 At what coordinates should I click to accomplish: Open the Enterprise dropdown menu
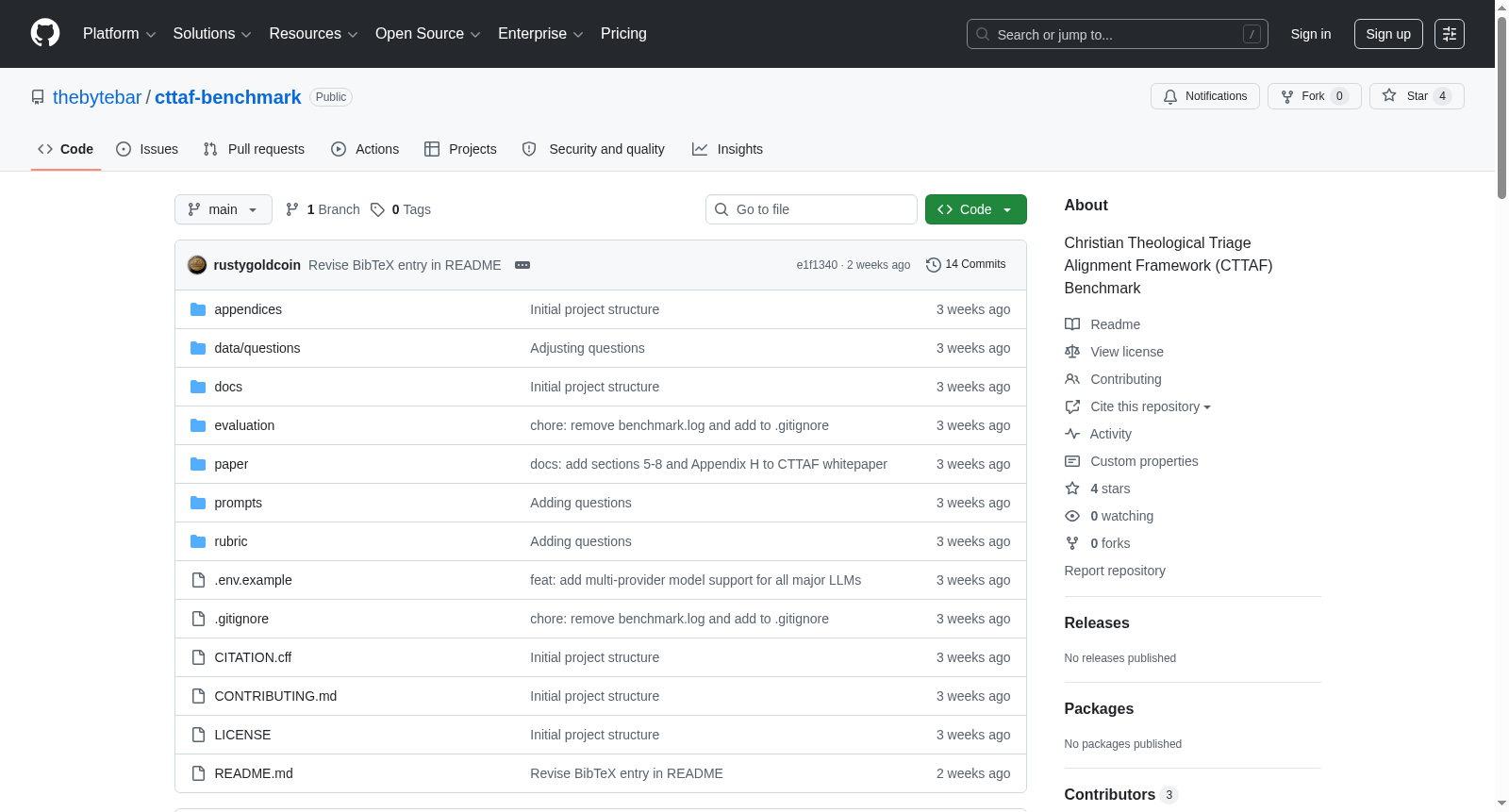540,34
